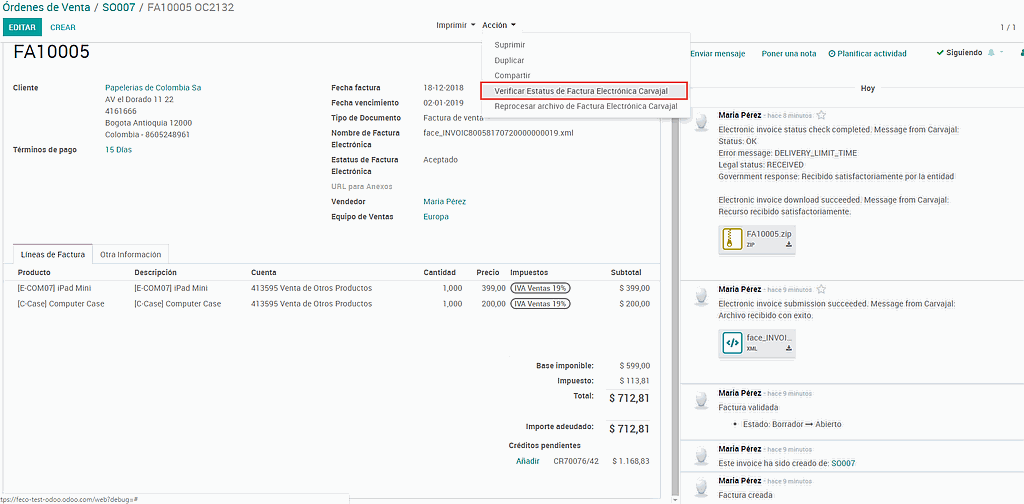Open the SO007 breadcrumb link

(118, 7)
